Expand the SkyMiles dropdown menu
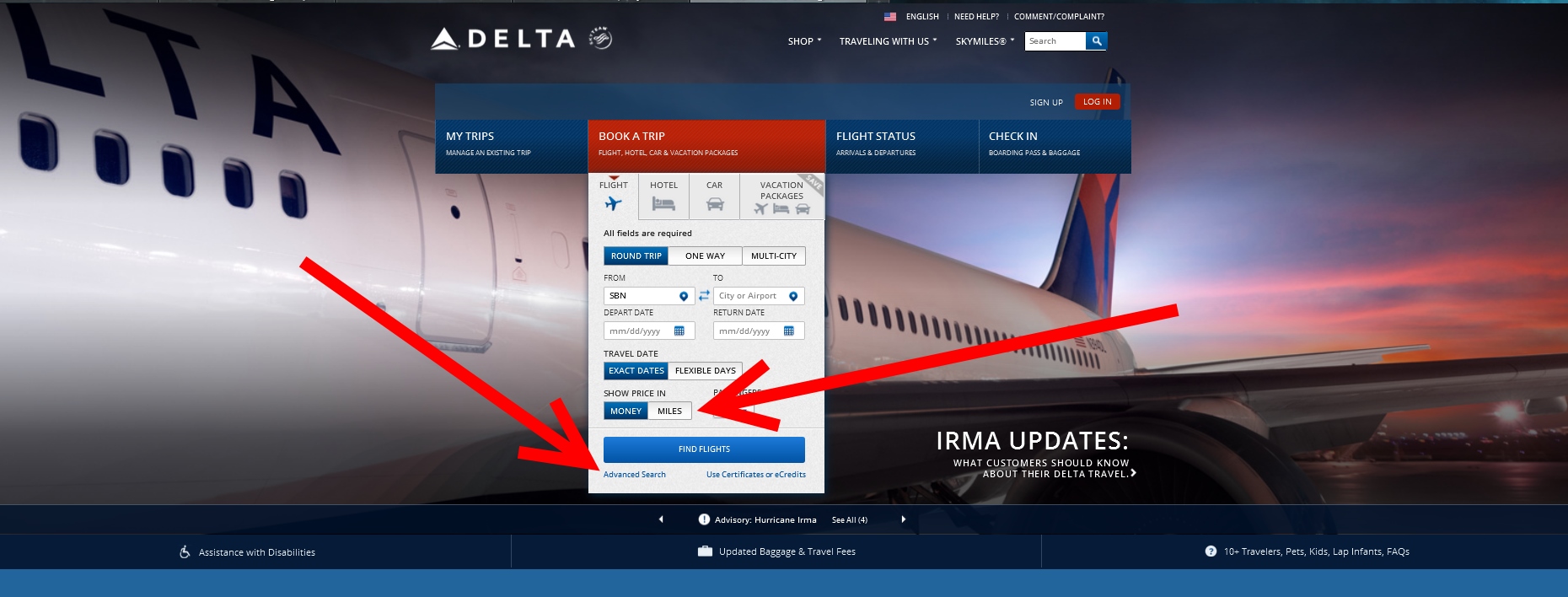The height and width of the screenshot is (597, 1568). coord(985,41)
